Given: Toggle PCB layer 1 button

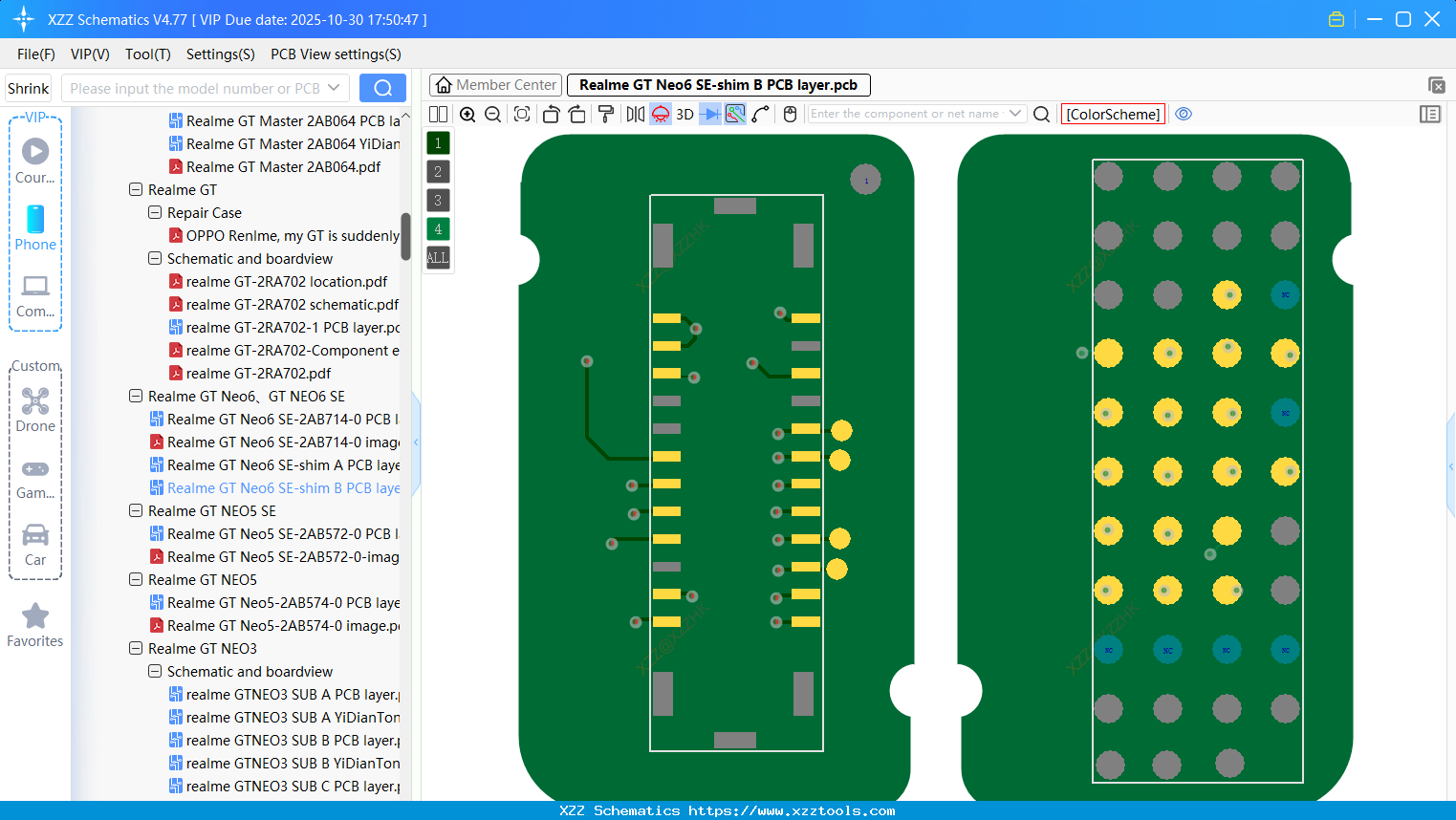Looking at the screenshot, I should (438, 143).
